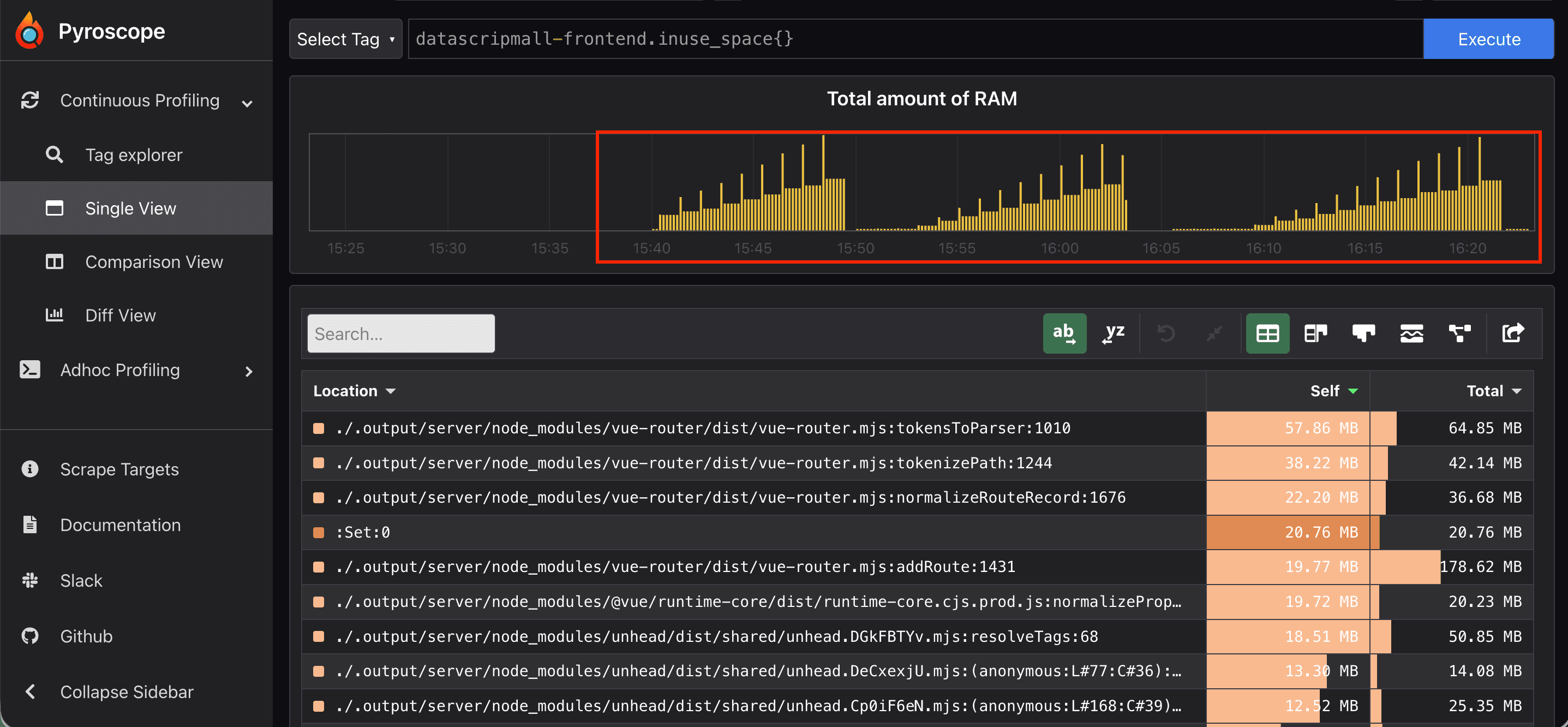Select the Table view icon
The image size is (1568, 727).
coord(1267,333)
